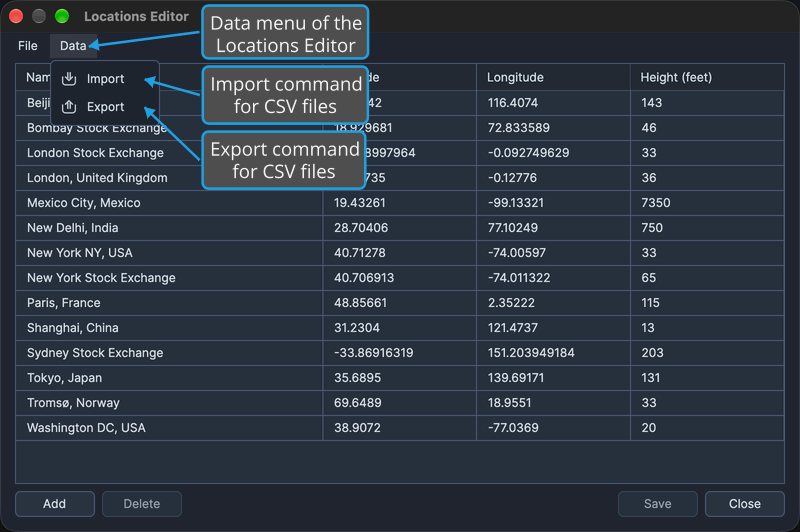Select Shanghai, China name cell

tap(169, 328)
